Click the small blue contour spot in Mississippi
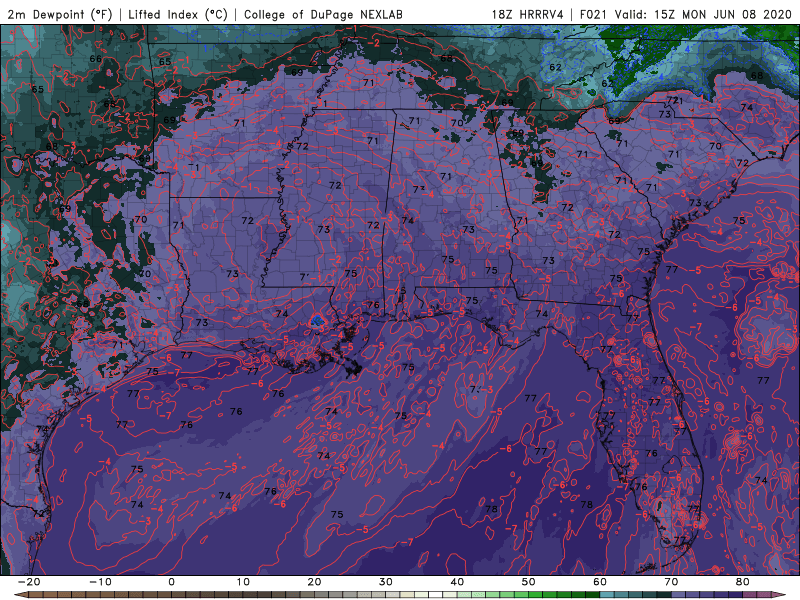The height and width of the screenshot is (600, 800). point(317,320)
